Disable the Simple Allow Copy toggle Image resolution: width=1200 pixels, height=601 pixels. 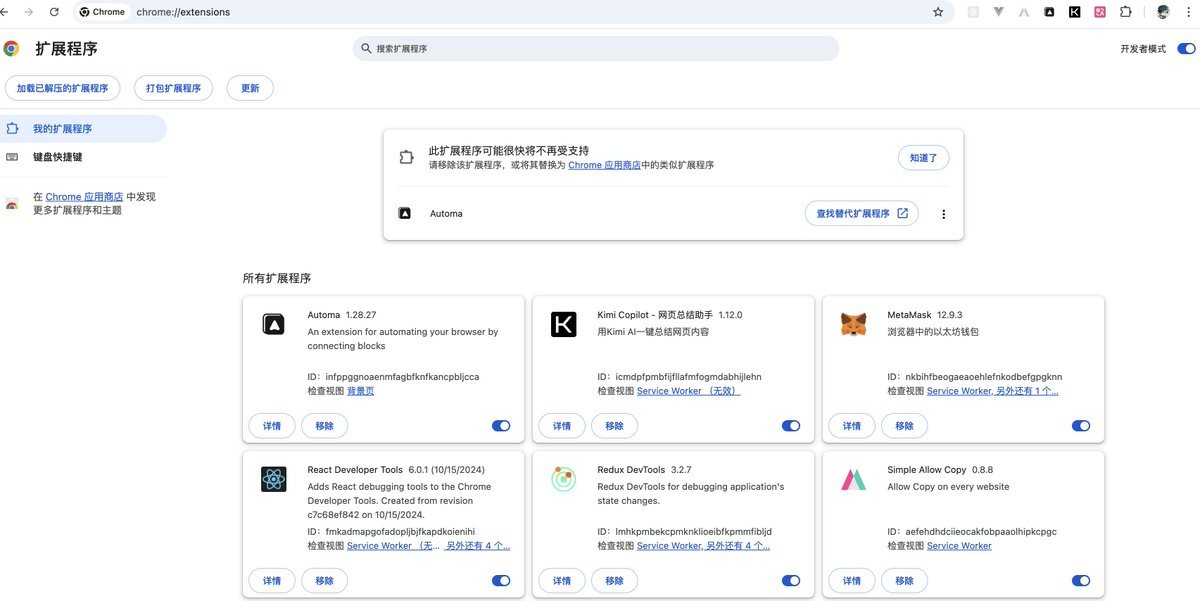1081,581
